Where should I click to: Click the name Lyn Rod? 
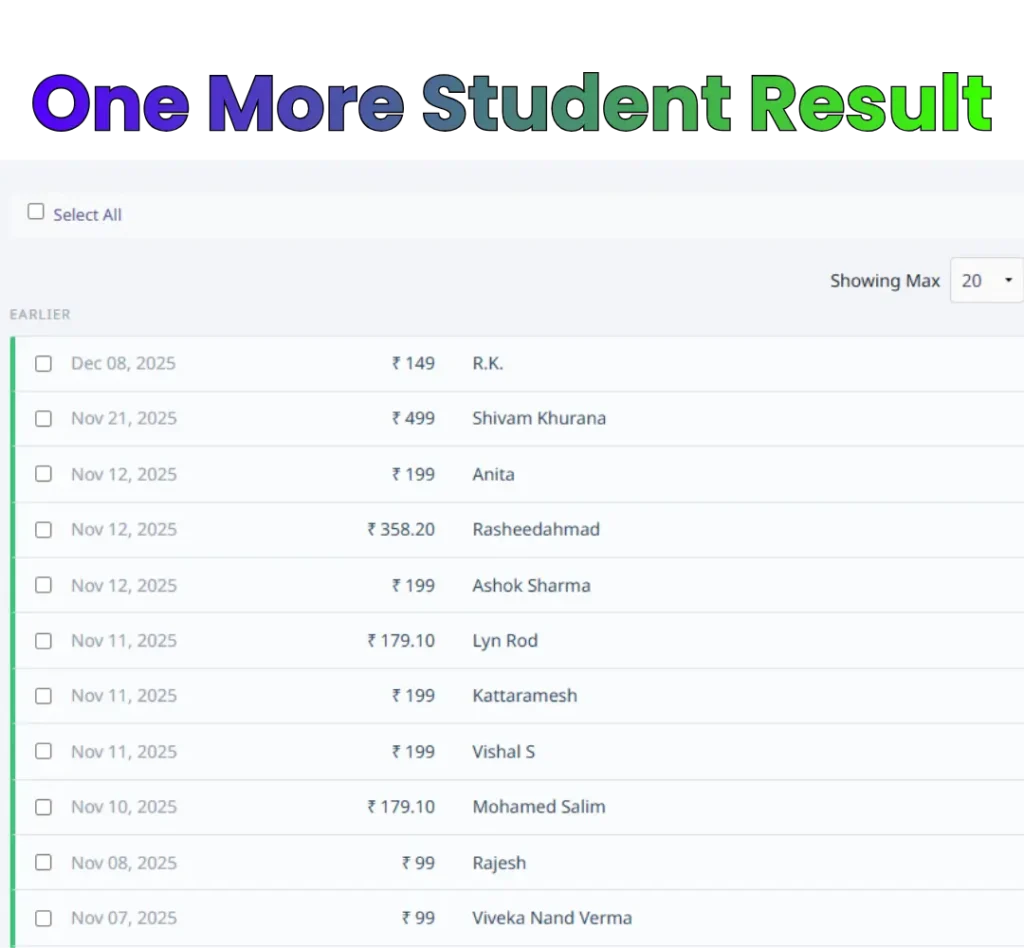505,640
